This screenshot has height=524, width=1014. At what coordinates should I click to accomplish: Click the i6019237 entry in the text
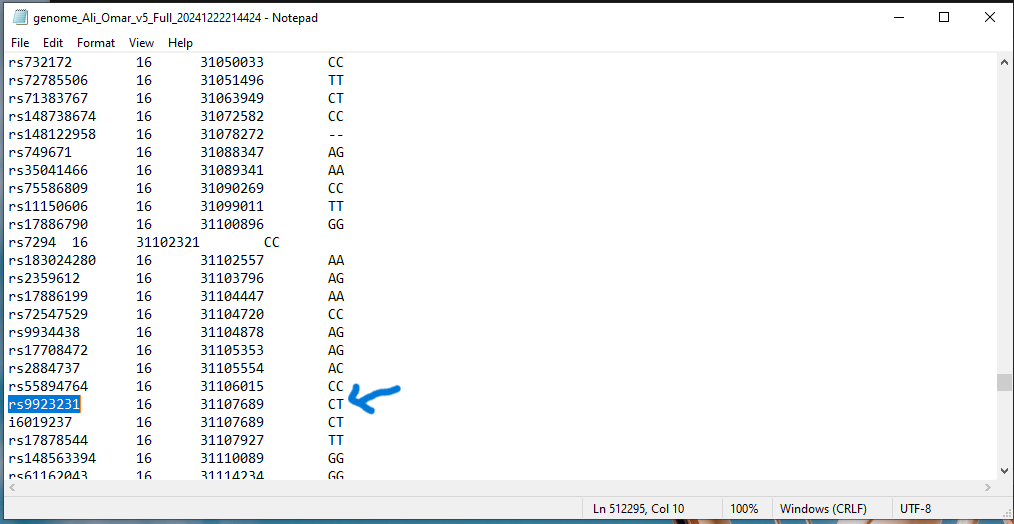click(41, 422)
